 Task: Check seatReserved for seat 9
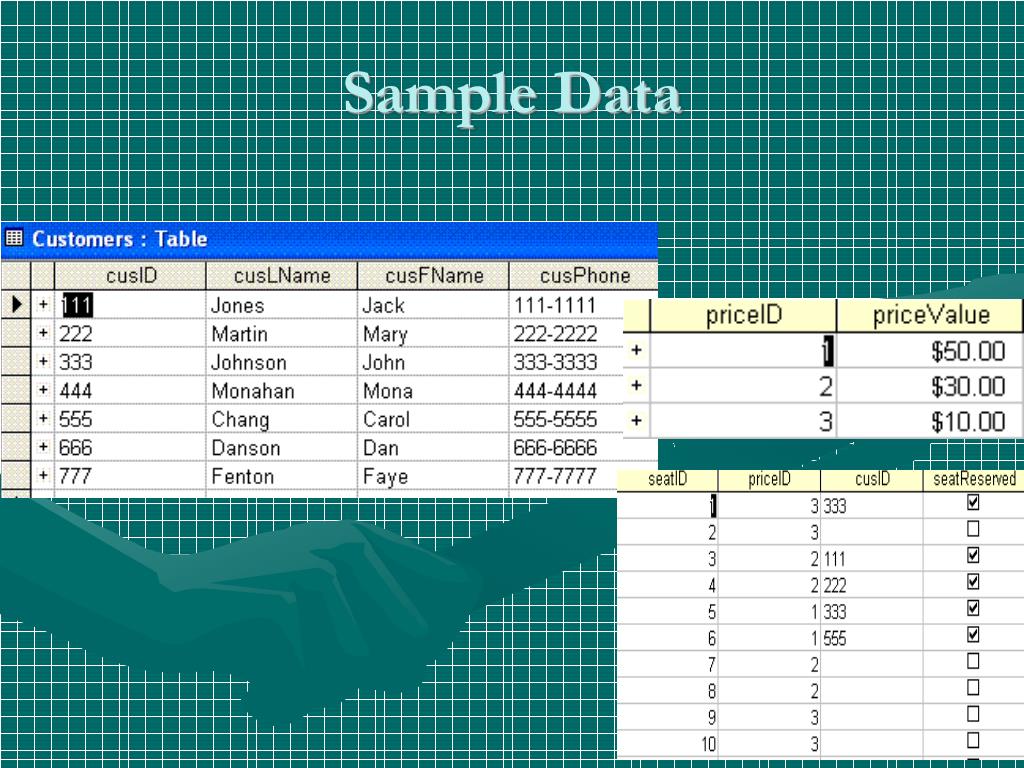click(x=973, y=714)
